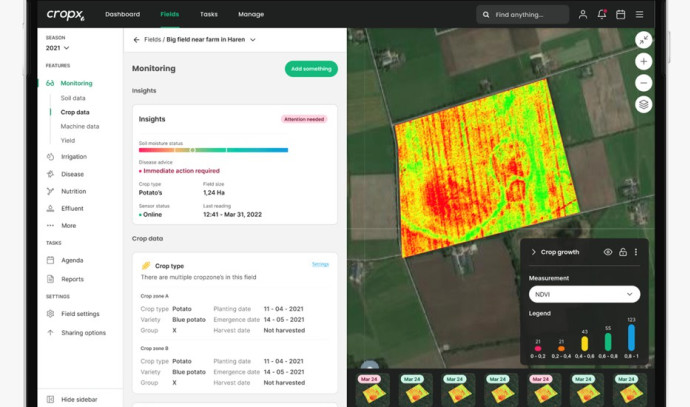Image resolution: width=690 pixels, height=407 pixels.
Task: Expand the field name breadcrumb dropdown
Action: pyautogui.click(x=253, y=40)
